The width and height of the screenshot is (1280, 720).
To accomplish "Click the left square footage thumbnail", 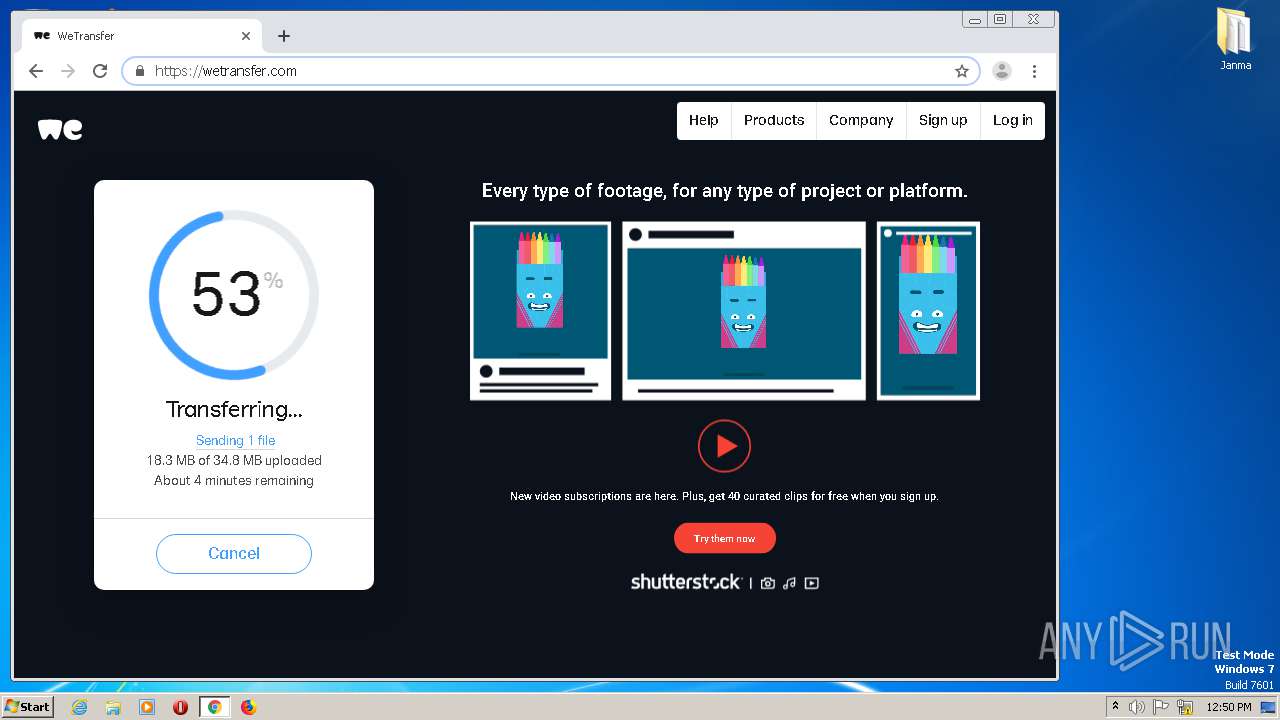I will (540, 311).
